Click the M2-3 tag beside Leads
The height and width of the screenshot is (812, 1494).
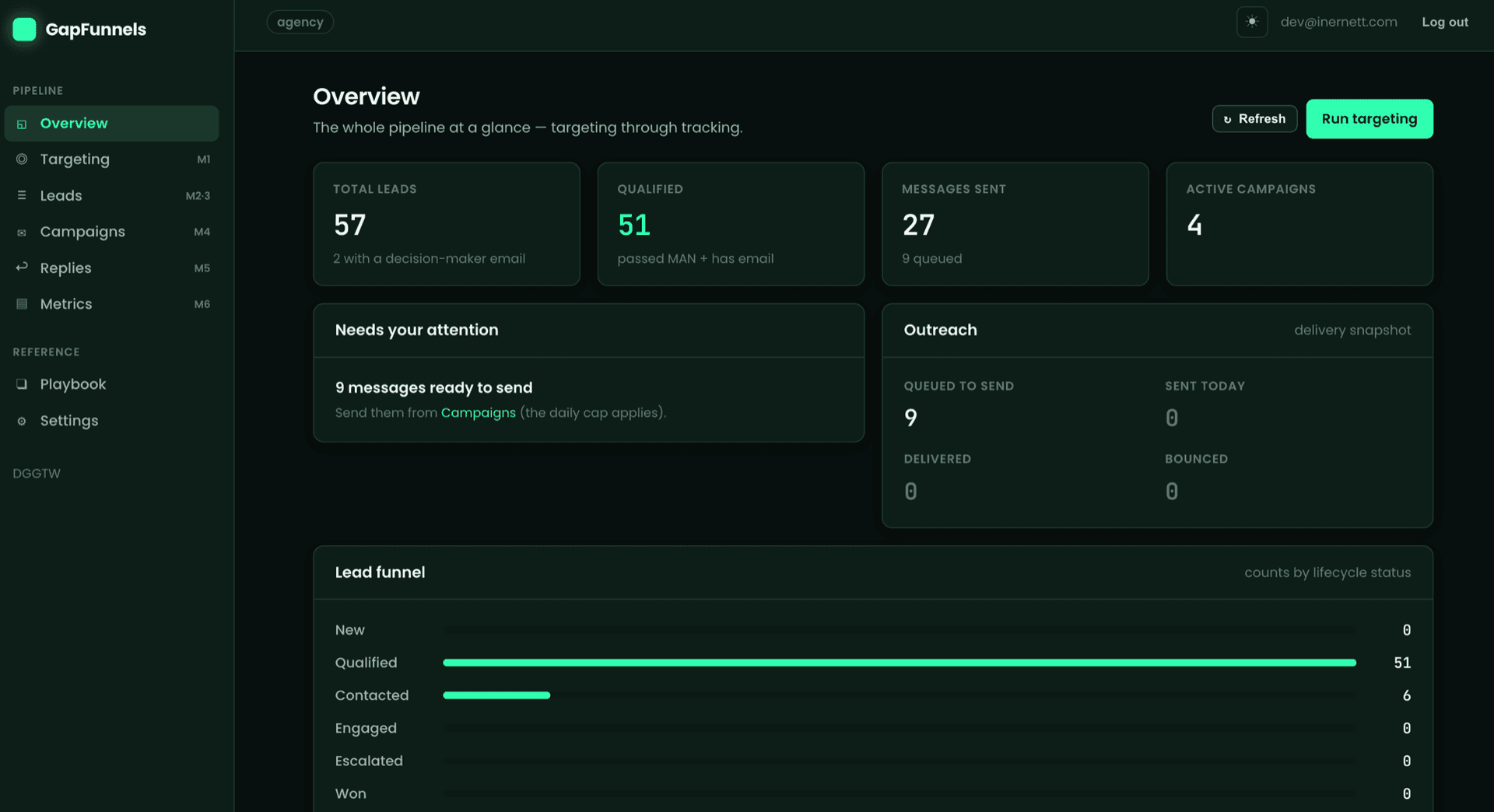(x=198, y=196)
